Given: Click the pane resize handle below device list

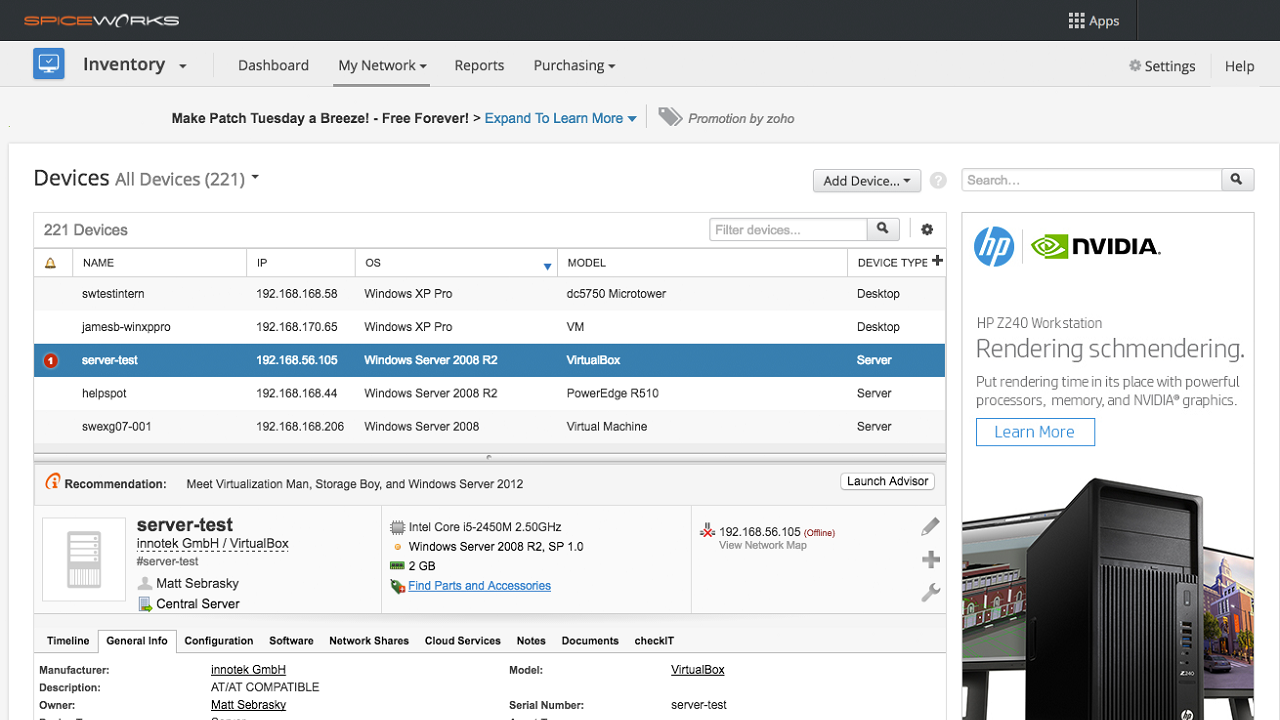Looking at the screenshot, I should [489, 457].
